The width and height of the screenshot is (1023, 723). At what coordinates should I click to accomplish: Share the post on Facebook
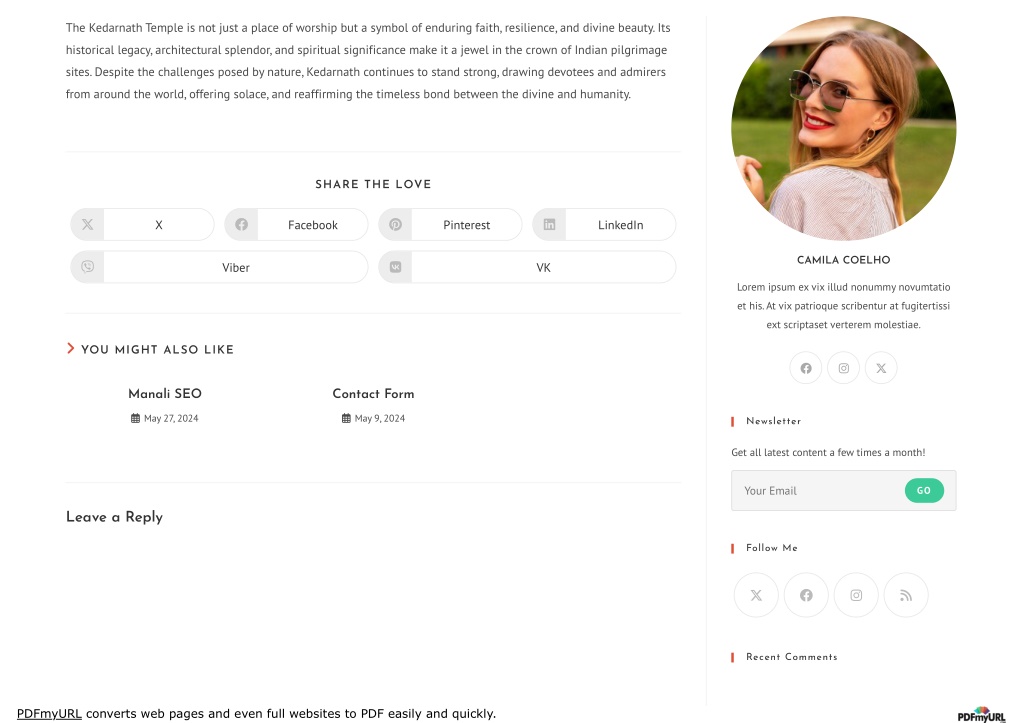pos(296,224)
